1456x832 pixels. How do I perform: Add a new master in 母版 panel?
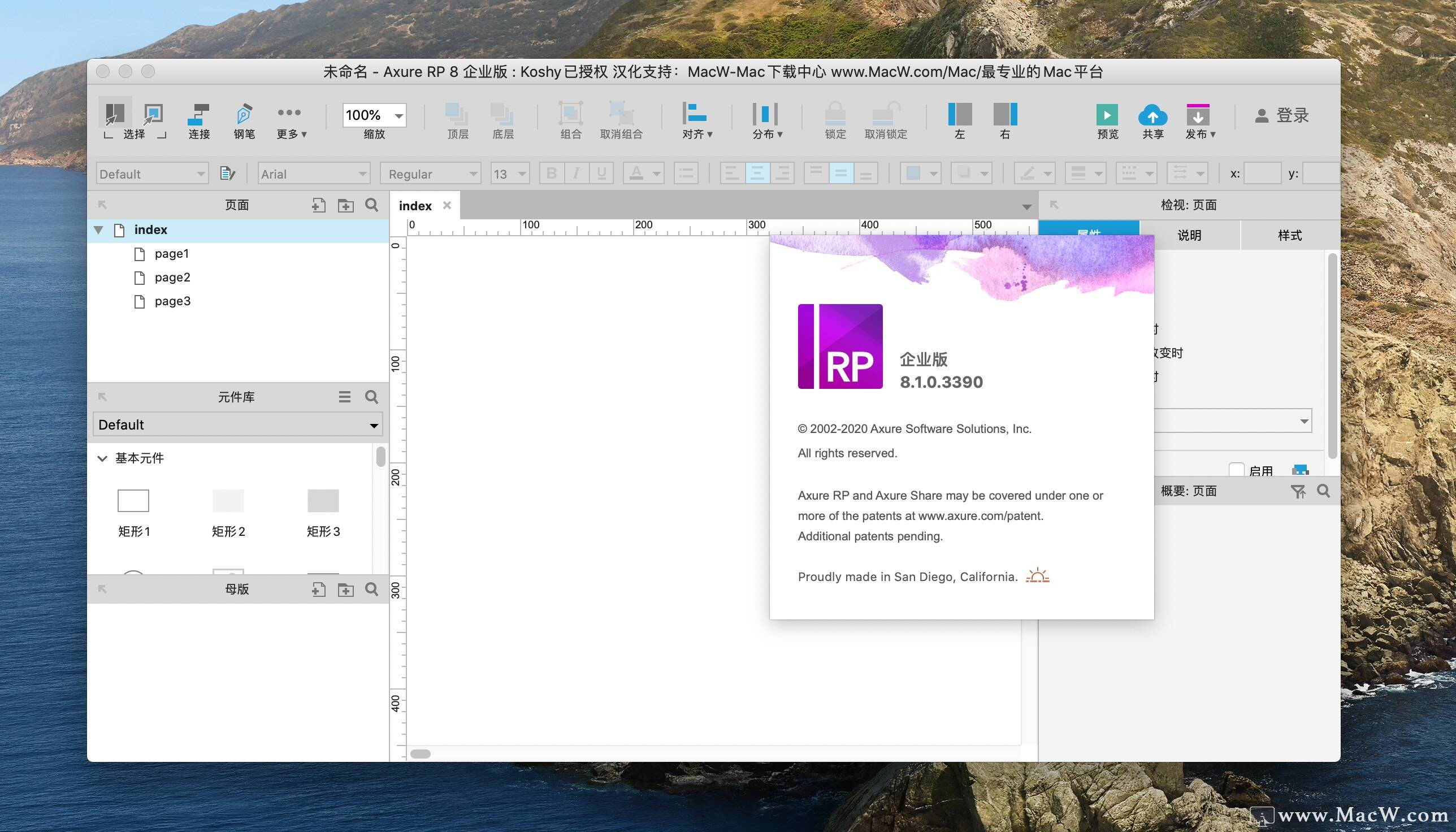pos(318,589)
